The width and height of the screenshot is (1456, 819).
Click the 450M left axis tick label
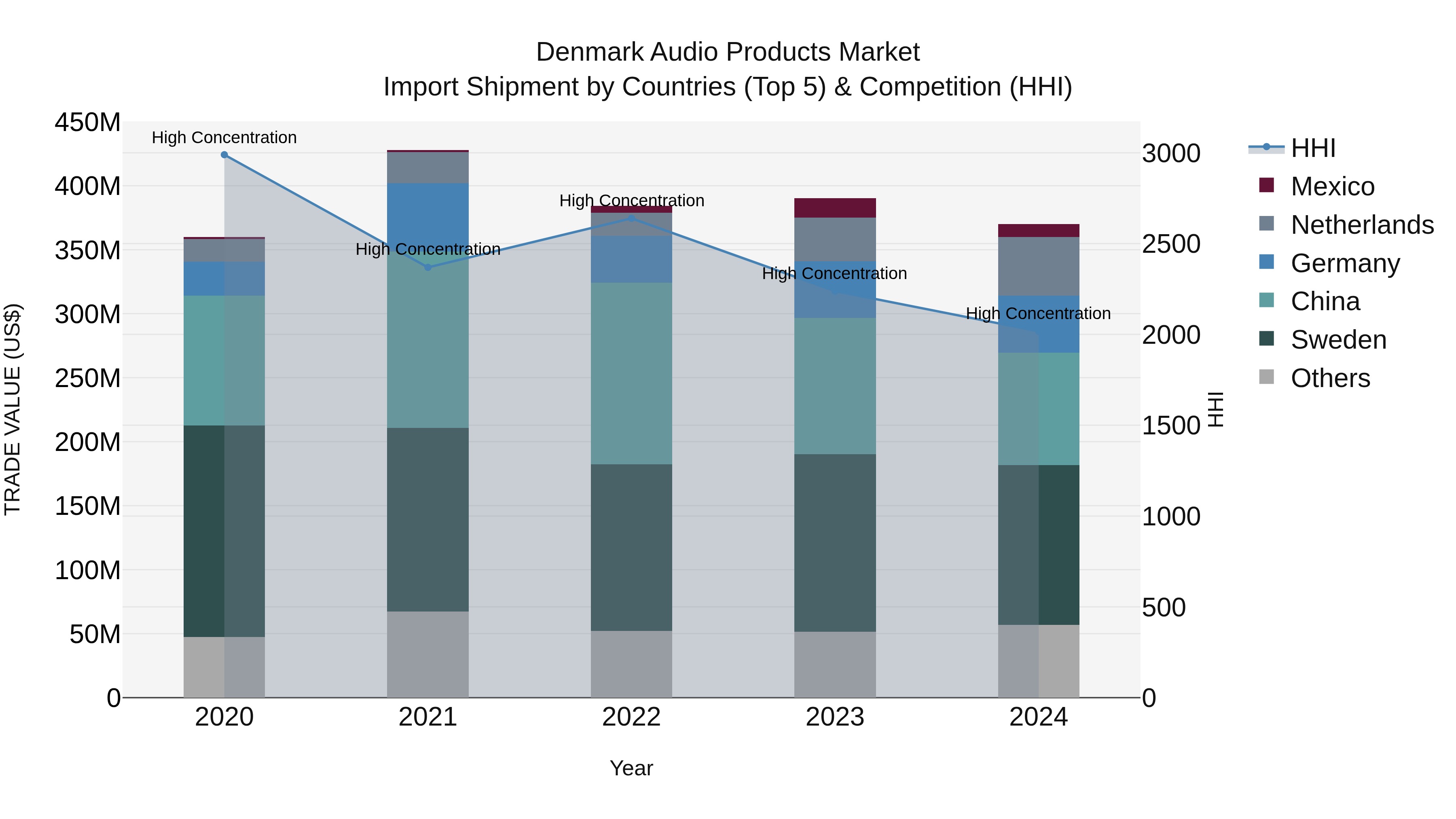click(x=88, y=122)
